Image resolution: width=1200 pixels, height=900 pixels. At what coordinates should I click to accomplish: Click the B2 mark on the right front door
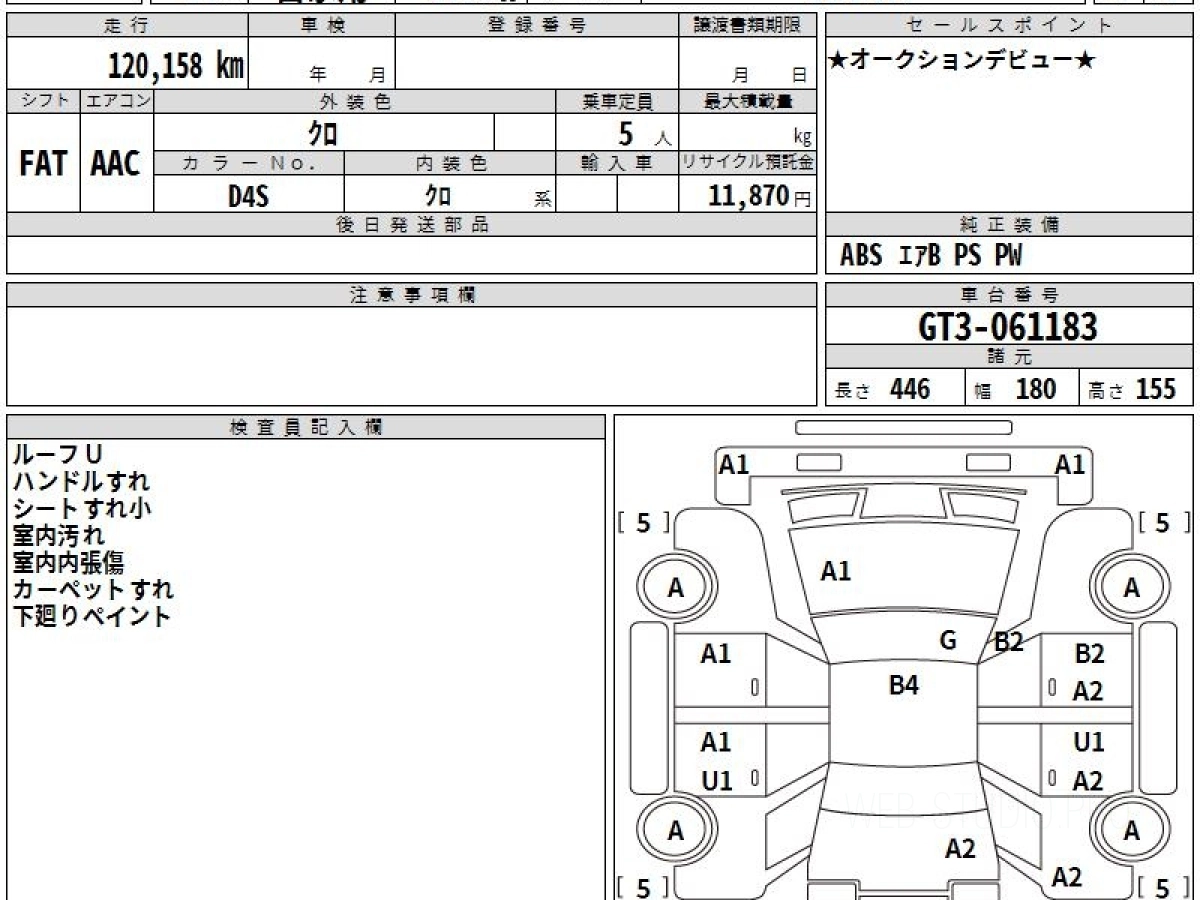1089,654
